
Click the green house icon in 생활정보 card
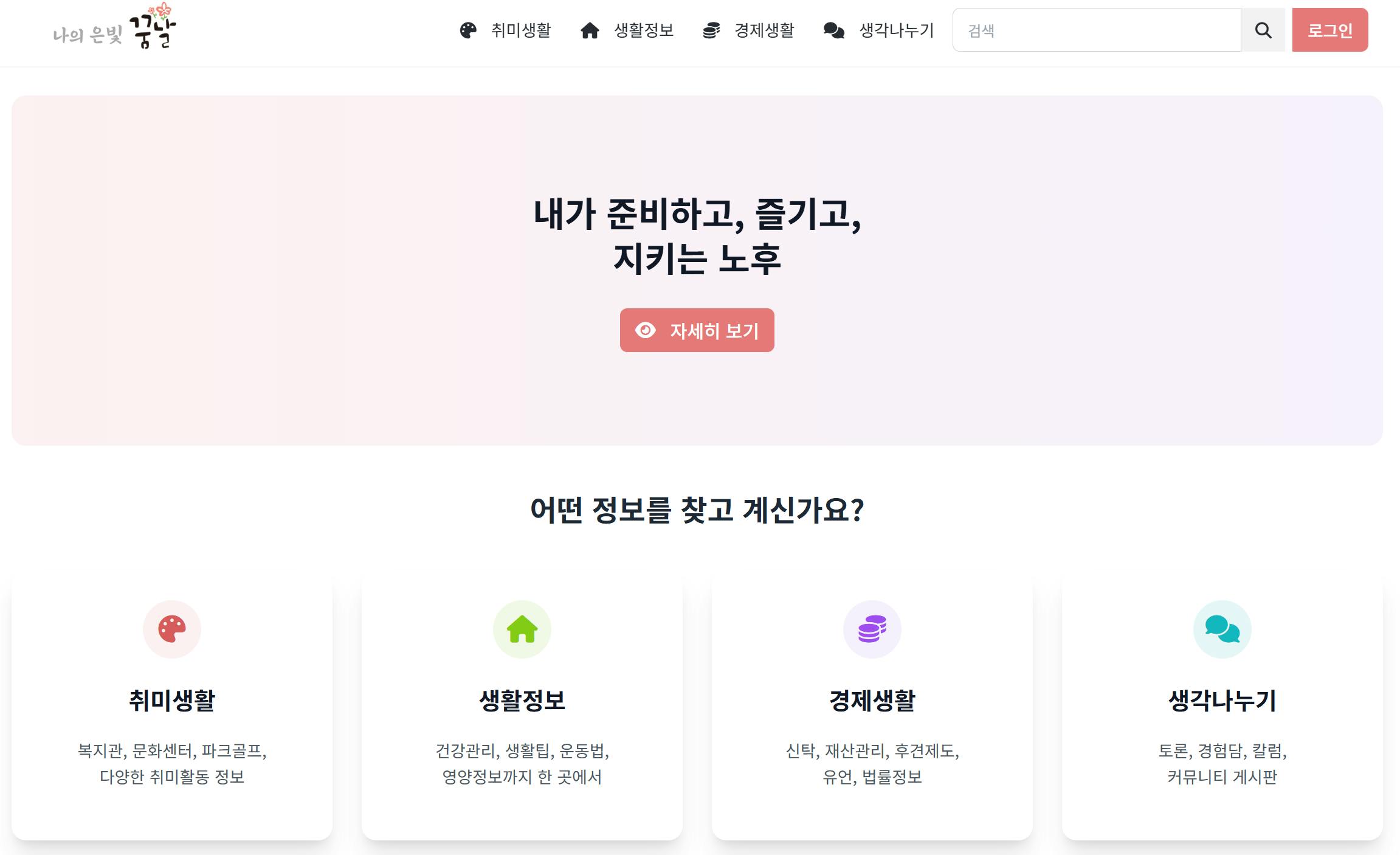(x=522, y=629)
